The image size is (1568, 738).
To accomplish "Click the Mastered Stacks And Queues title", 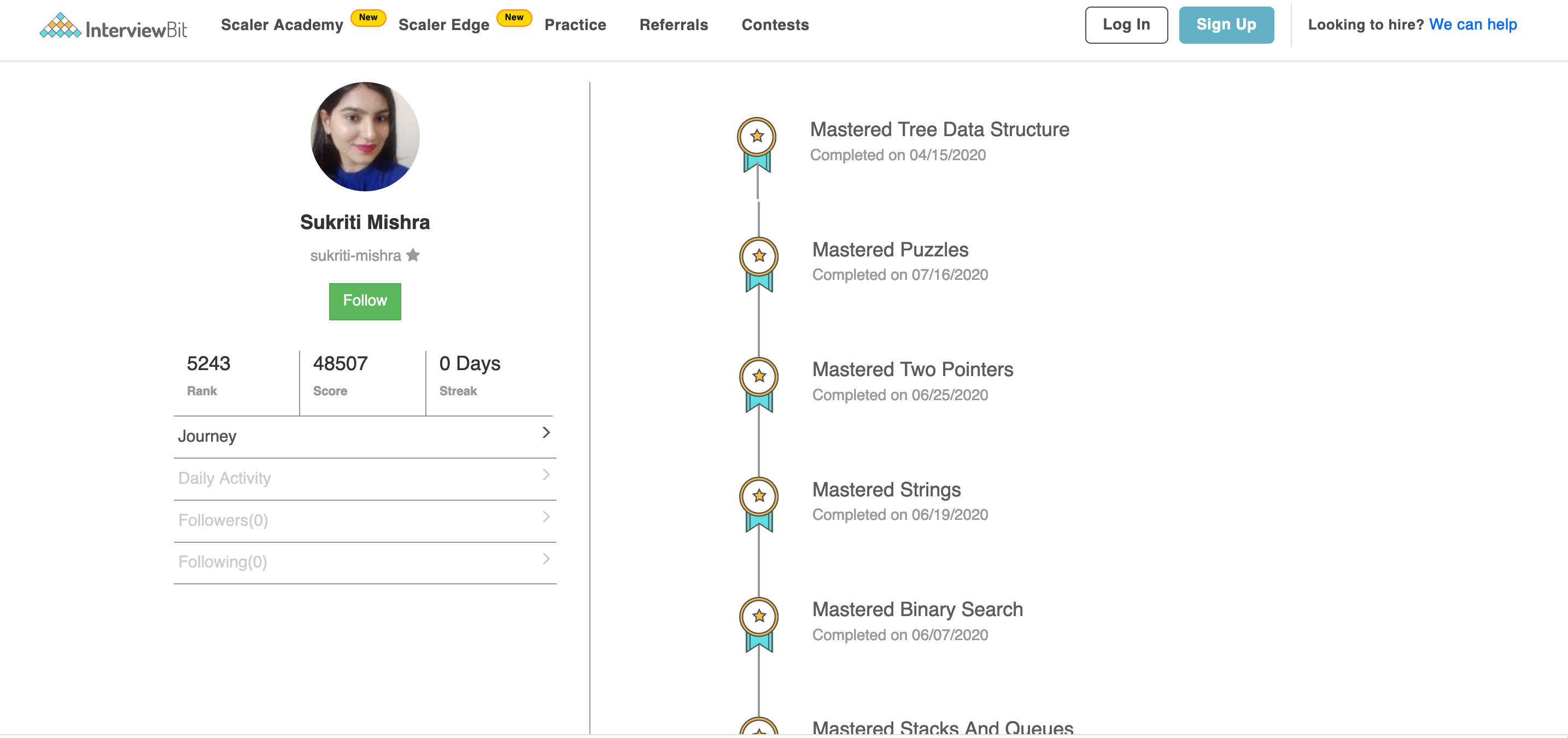I will click(943, 727).
